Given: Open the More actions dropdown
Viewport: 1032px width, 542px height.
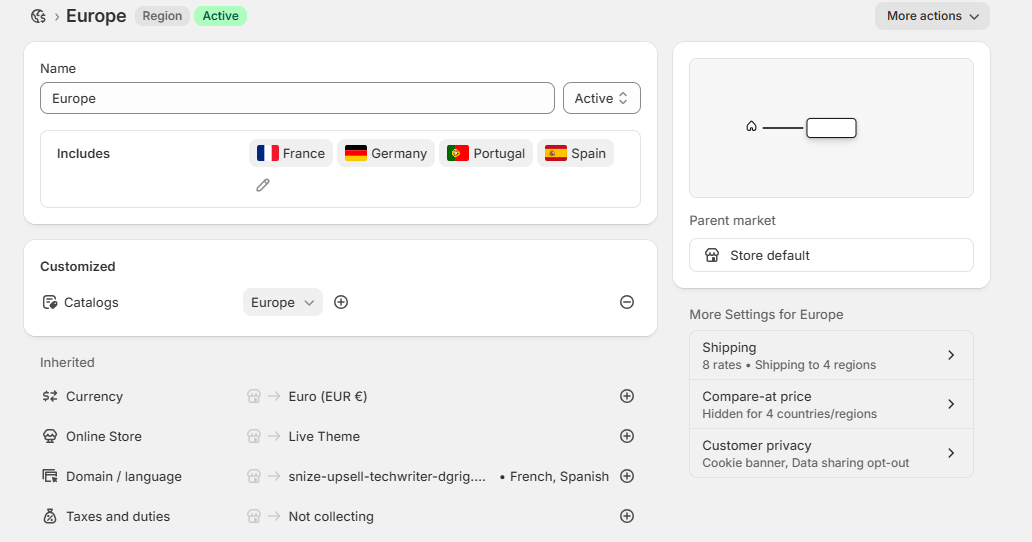Looking at the screenshot, I should point(932,16).
